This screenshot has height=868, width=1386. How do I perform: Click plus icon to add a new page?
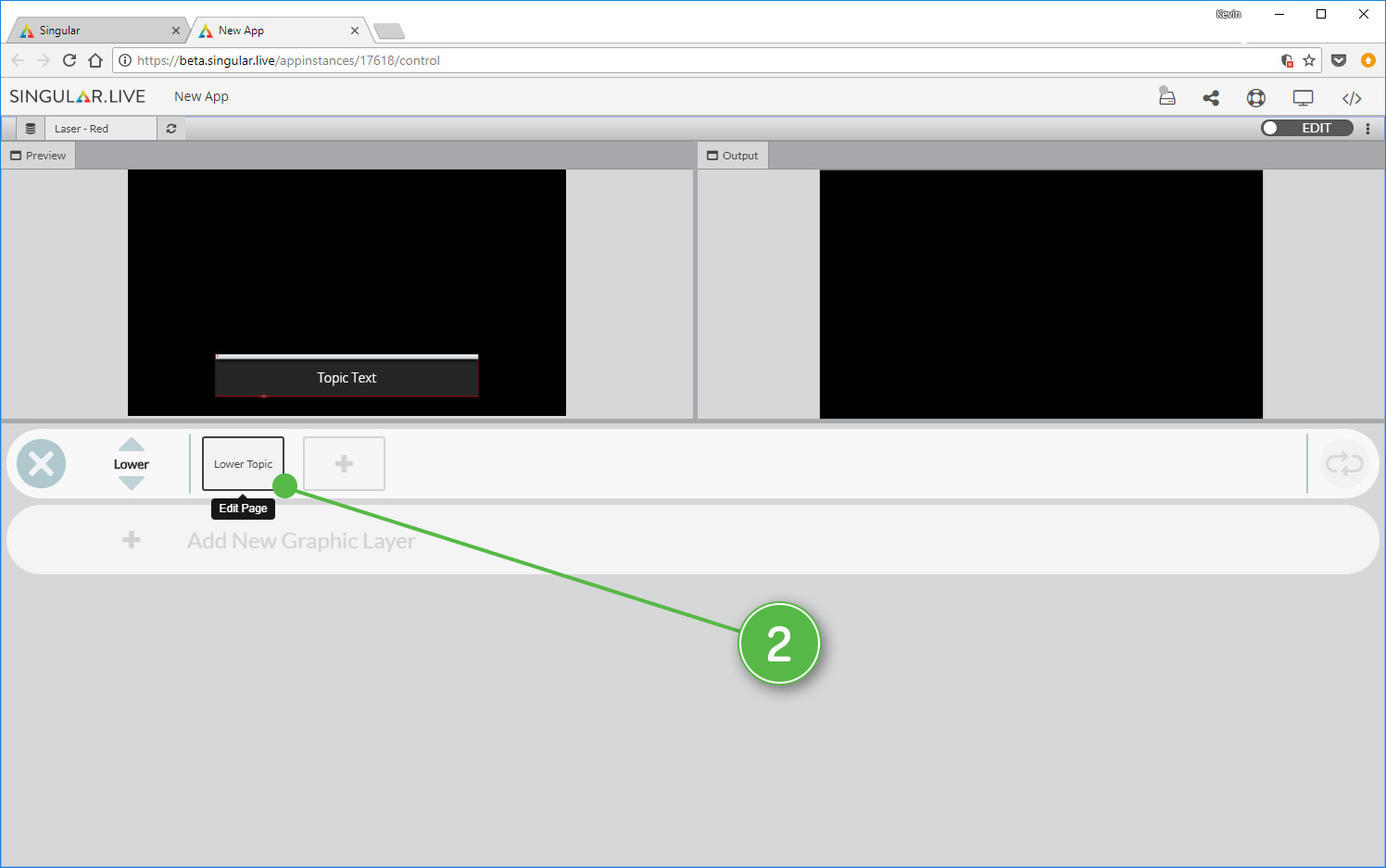(x=344, y=463)
